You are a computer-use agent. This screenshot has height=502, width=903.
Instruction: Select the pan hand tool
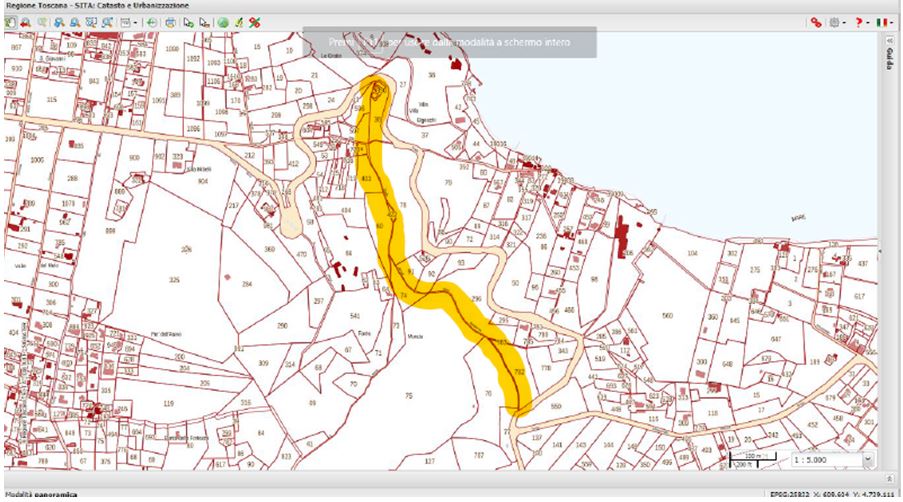9,21
